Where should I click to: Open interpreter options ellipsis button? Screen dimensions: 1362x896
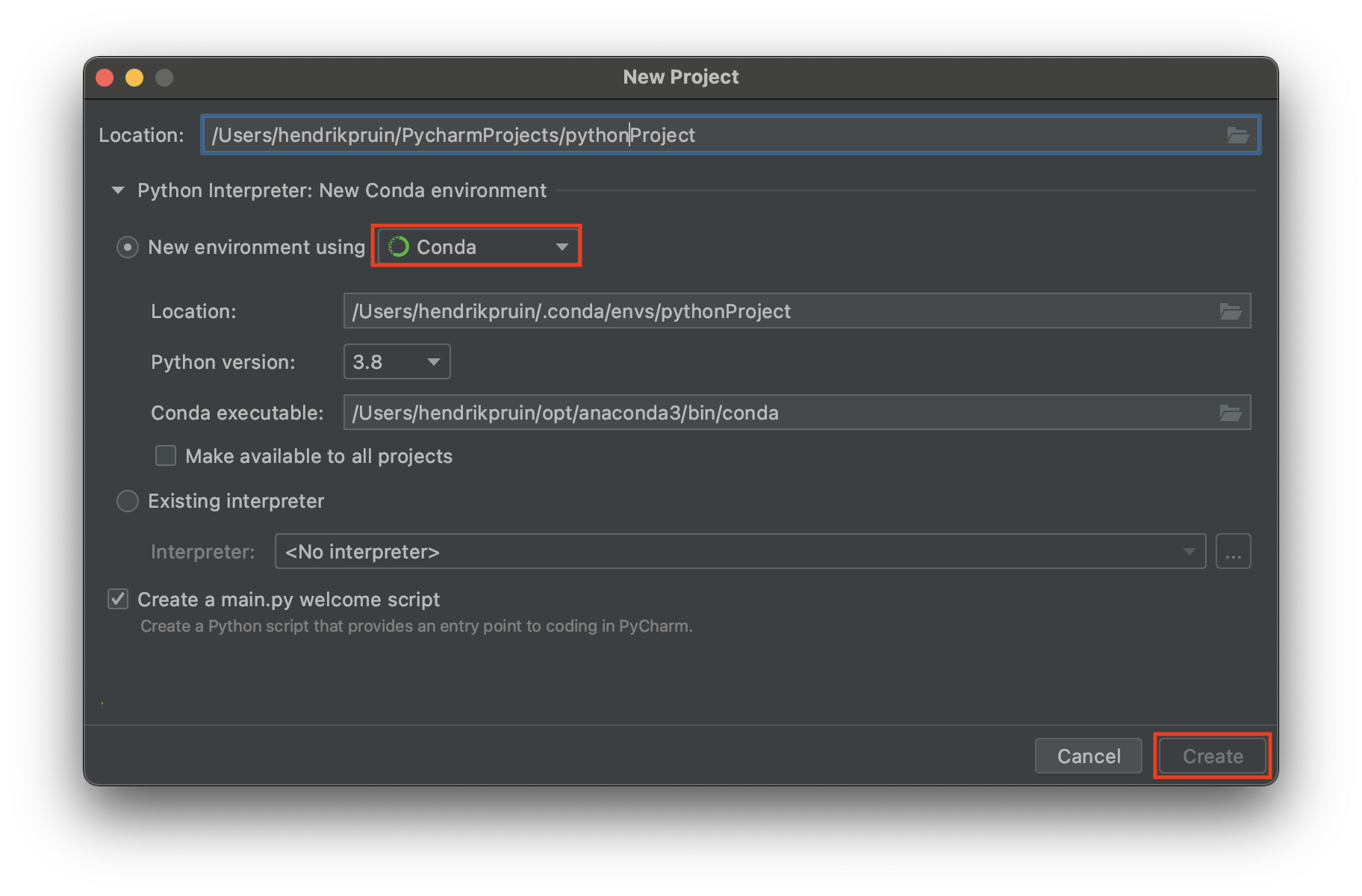click(1233, 552)
